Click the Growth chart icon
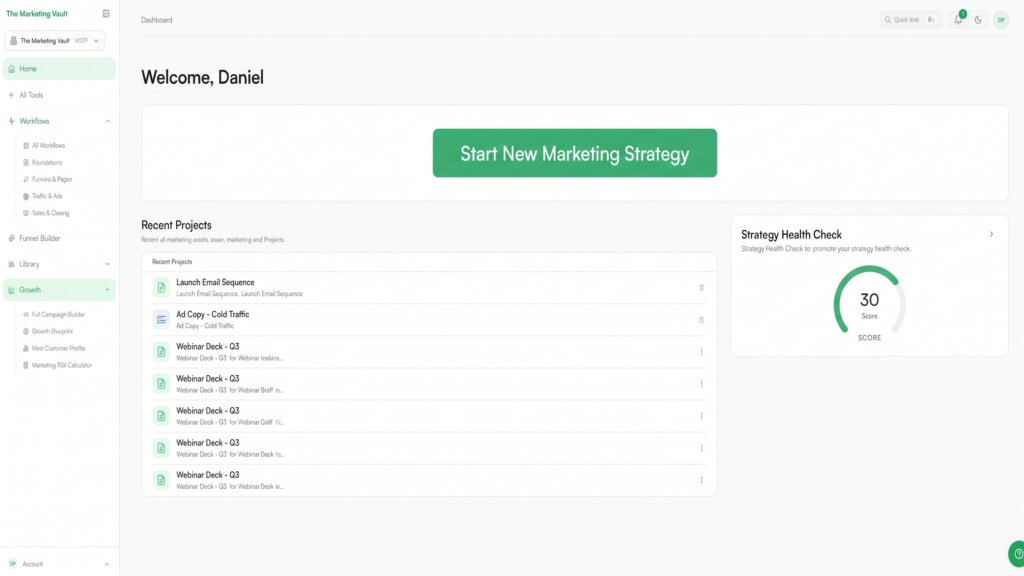Screen dimensions: 1024x576 point(11,290)
